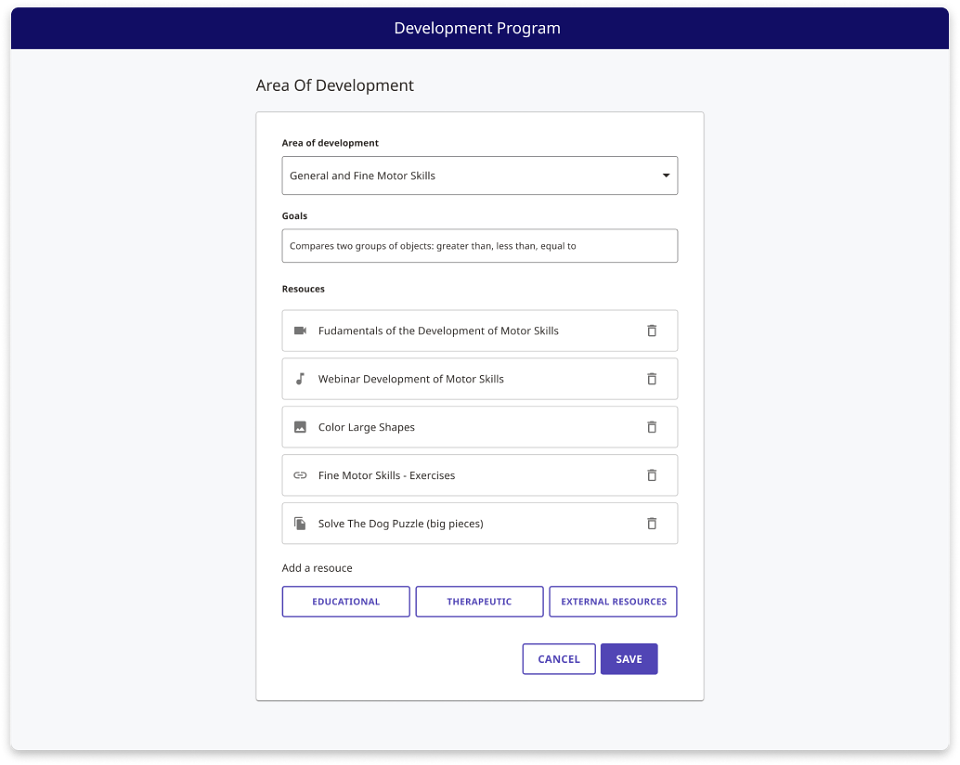Select the General and Fine Motor Skills combo box

(479, 176)
